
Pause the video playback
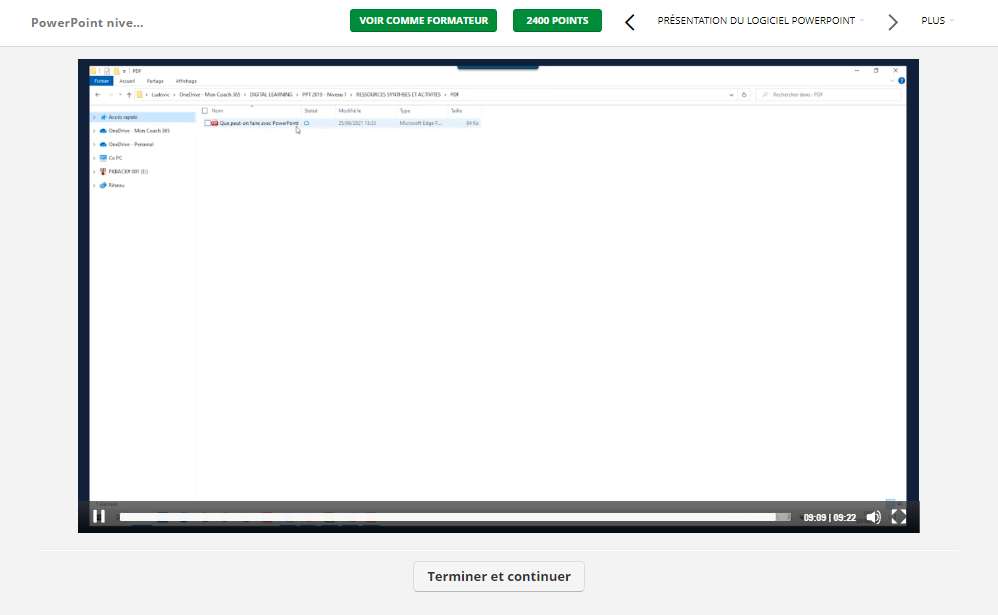point(99,517)
